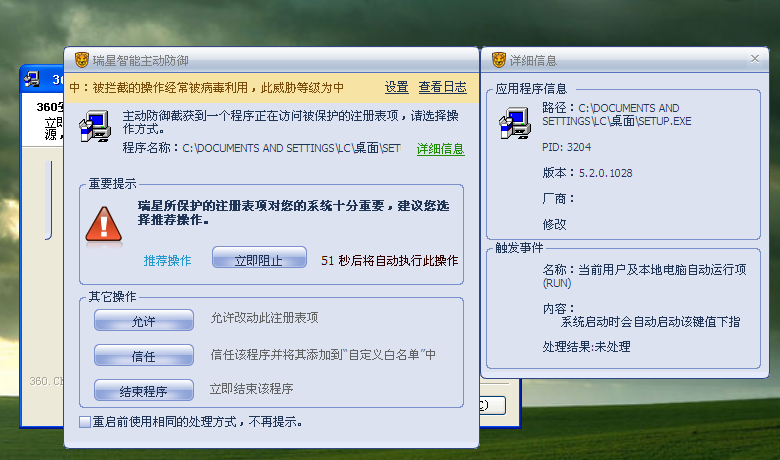780x460 pixels.
Task: Click the PID: 3204 text
Action: pyautogui.click(x=567, y=147)
